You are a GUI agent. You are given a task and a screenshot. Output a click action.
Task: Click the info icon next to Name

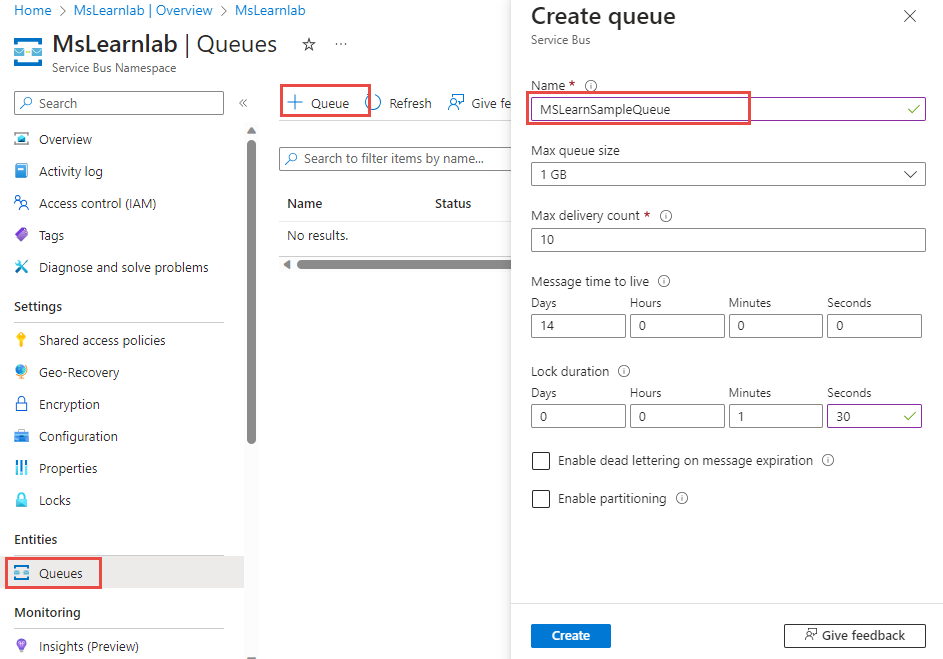click(591, 85)
